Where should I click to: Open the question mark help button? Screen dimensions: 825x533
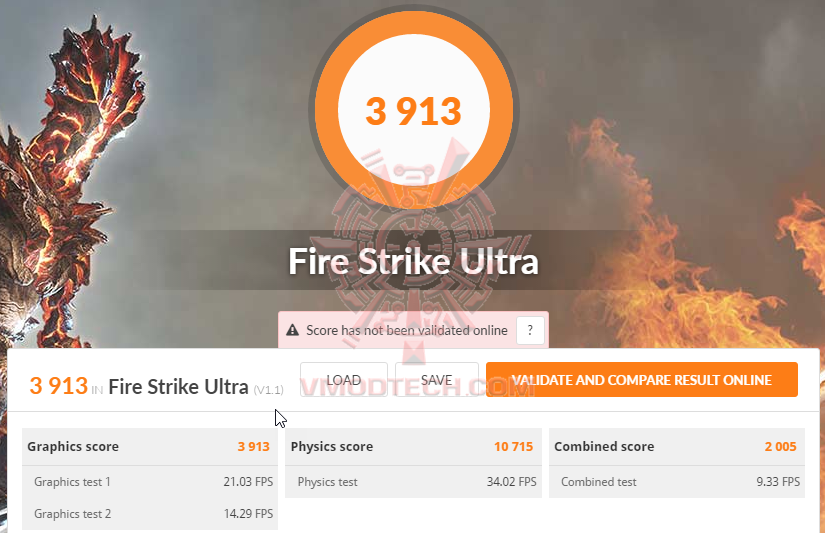click(530, 330)
